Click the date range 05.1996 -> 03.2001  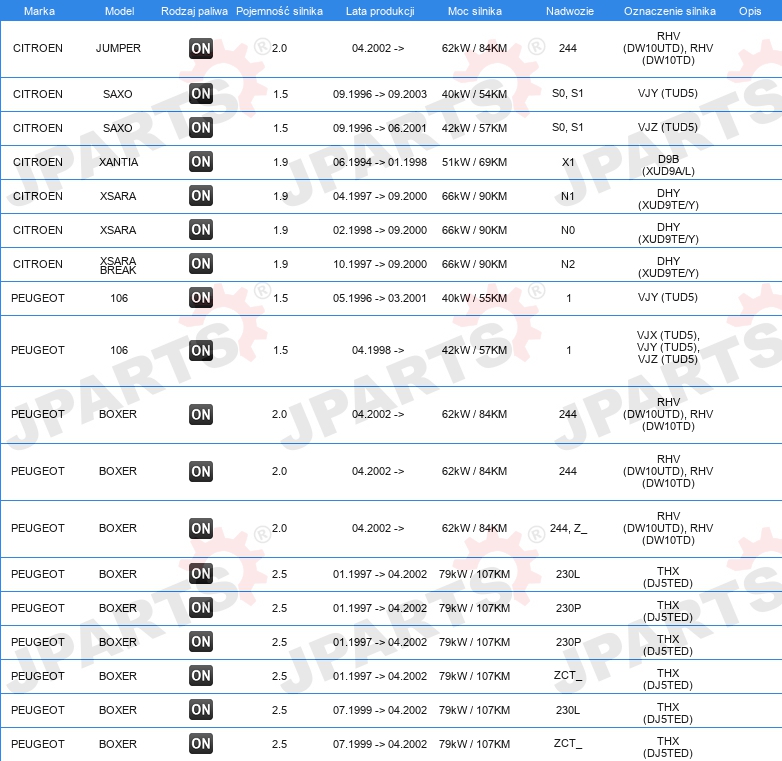[x=380, y=298]
